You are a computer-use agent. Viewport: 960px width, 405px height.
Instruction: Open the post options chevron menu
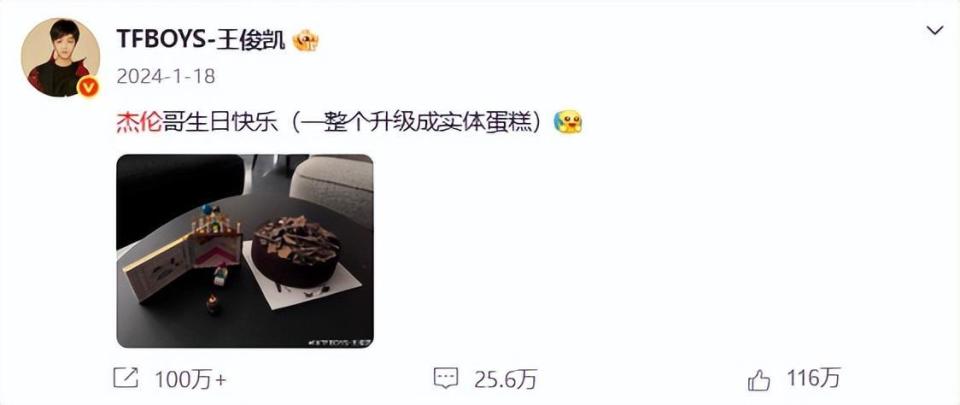tap(934, 30)
